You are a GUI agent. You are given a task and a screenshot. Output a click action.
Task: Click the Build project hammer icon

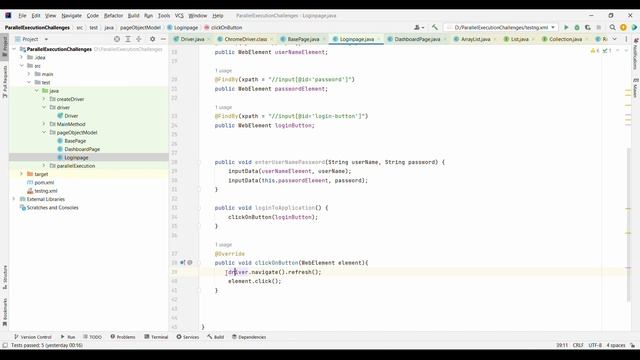coord(435,27)
